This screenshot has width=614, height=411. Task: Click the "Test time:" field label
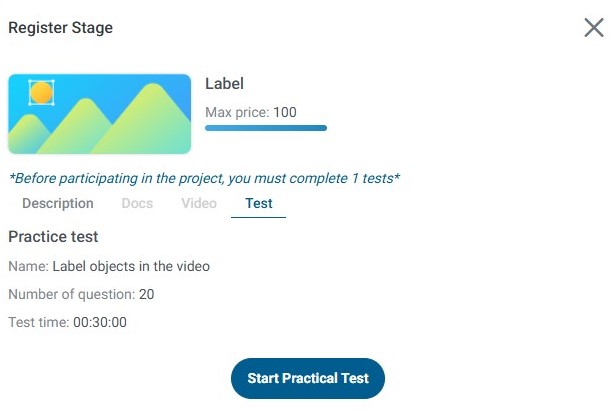(x=38, y=322)
